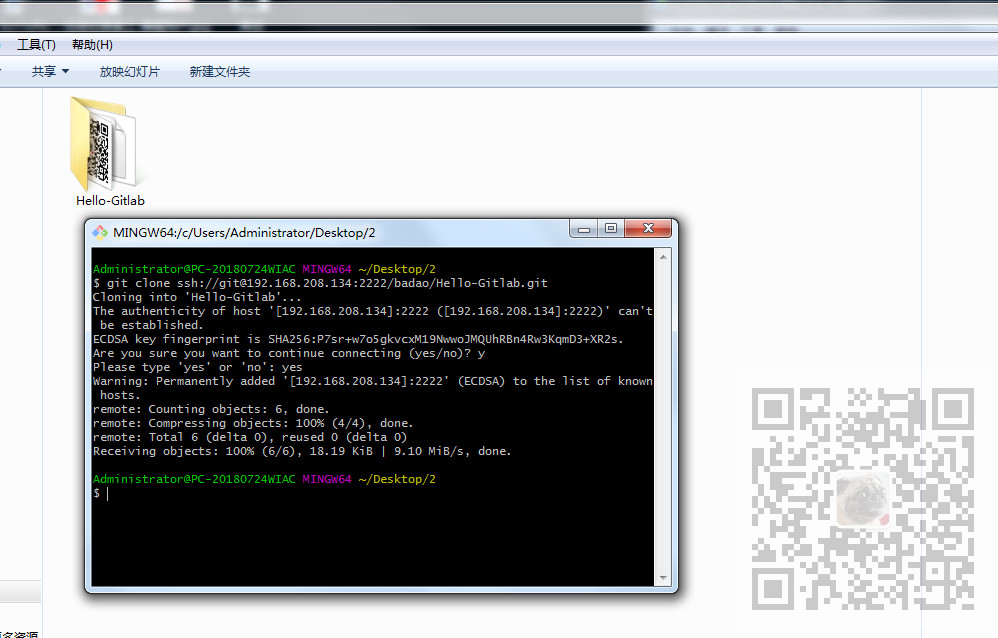Click the 'Are you sure you want to continue' line
This screenshot has width=998, height=638.
point(289,353)
